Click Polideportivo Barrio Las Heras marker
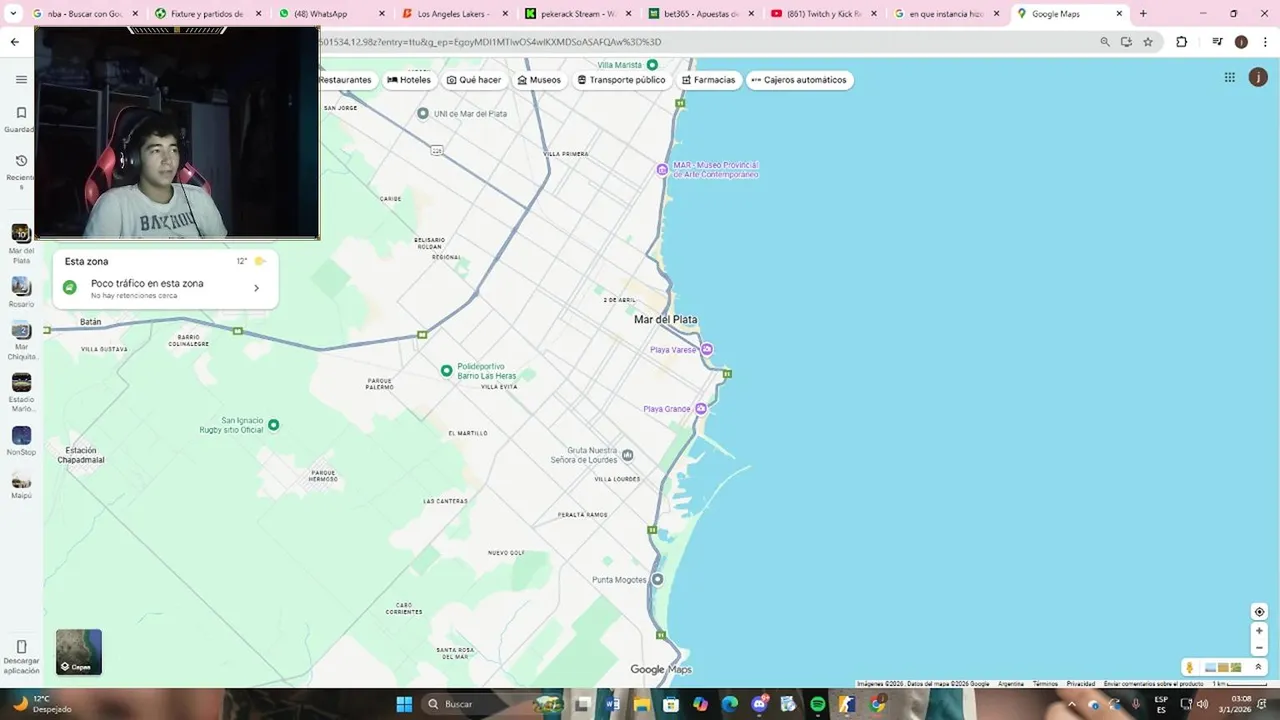This screenshot has height=720, width=1280. [x=447, y=370]
